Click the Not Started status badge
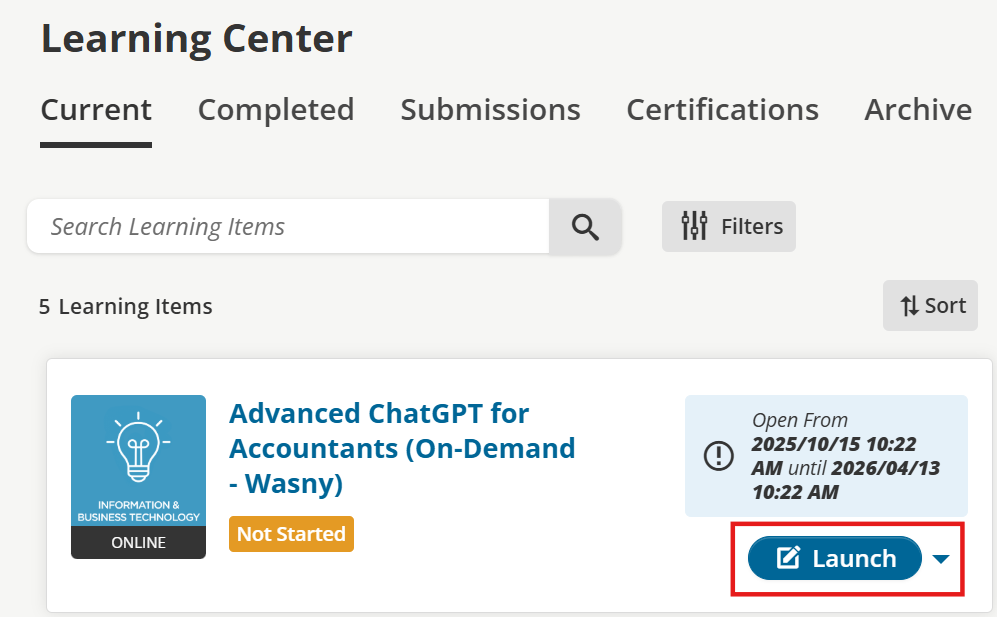997x617 pixels. pyautogui.click(x=291, y=534)
